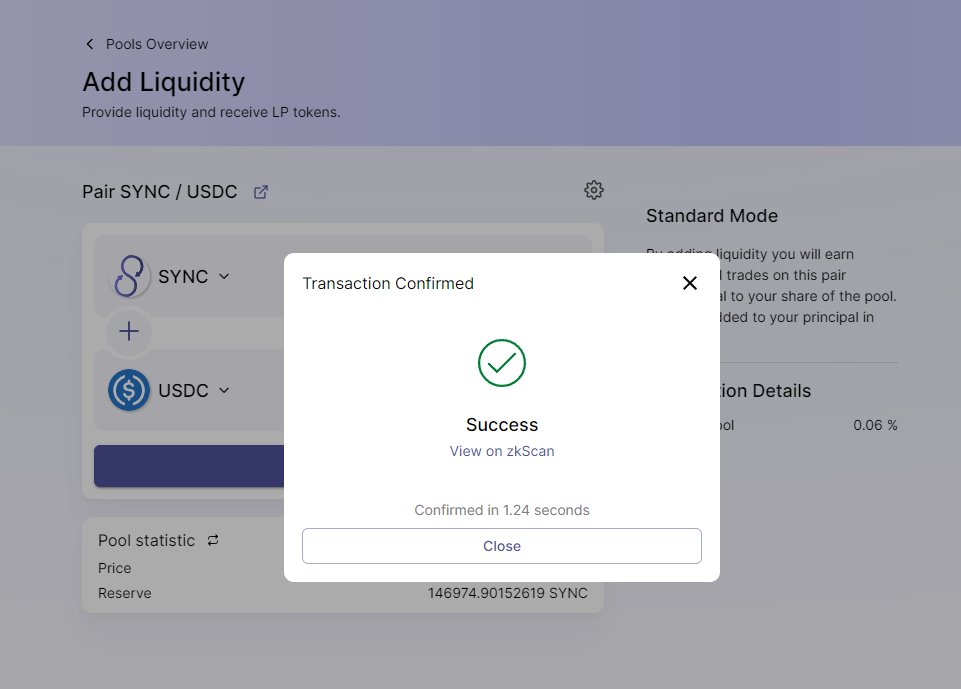961x689 pixels.
Task: Close the Transaction Confirmed dialog with X
Action: click(689, 283)
